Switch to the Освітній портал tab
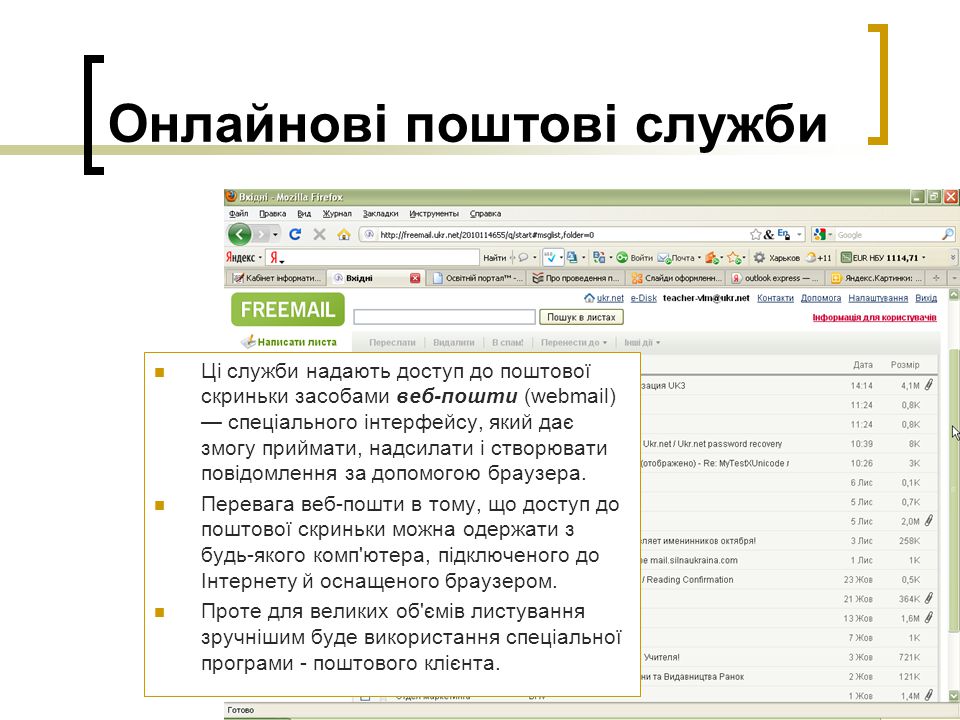 pos(478,278)
